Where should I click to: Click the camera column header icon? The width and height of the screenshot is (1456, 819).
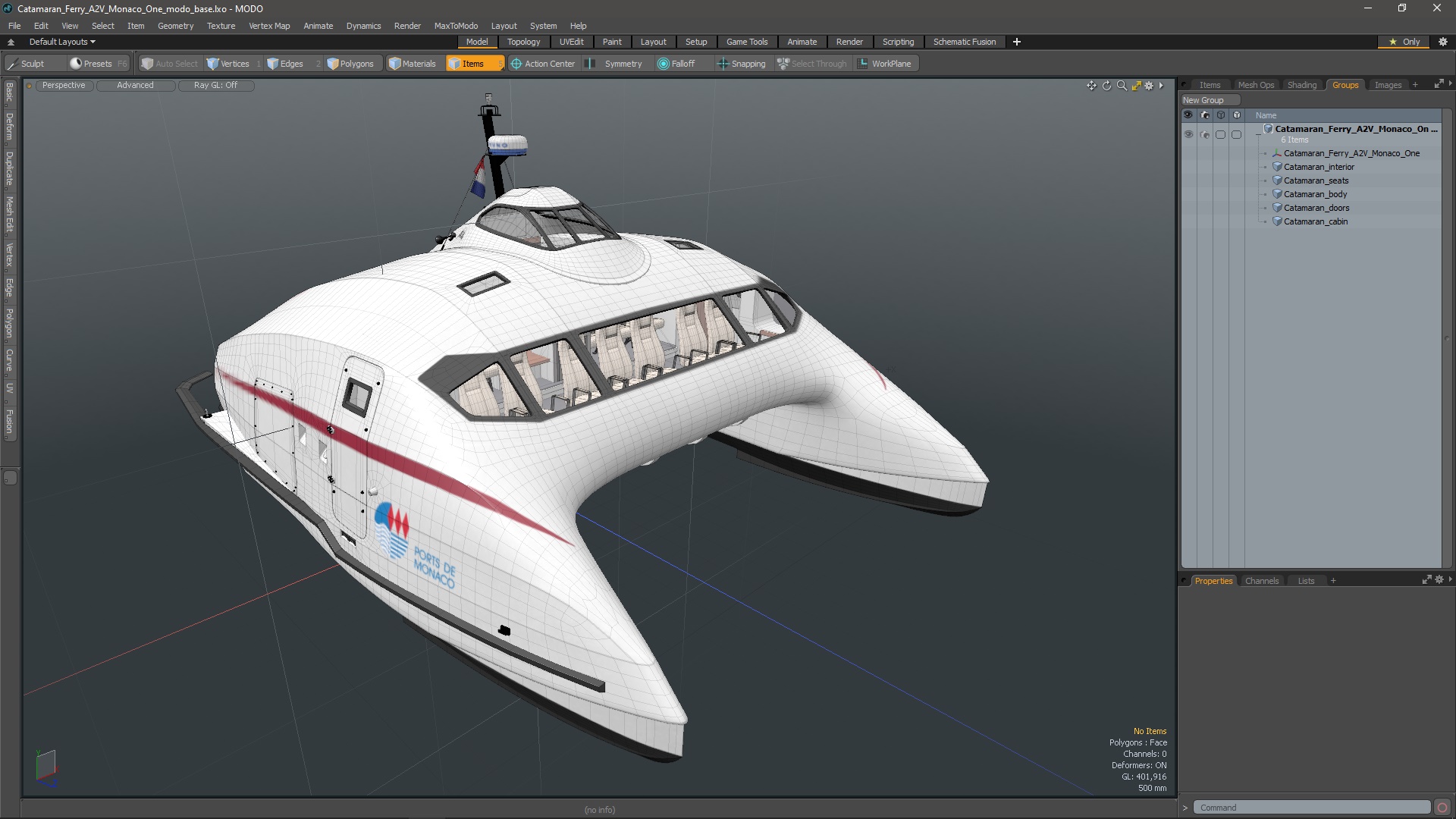[x=1205, y=115]
